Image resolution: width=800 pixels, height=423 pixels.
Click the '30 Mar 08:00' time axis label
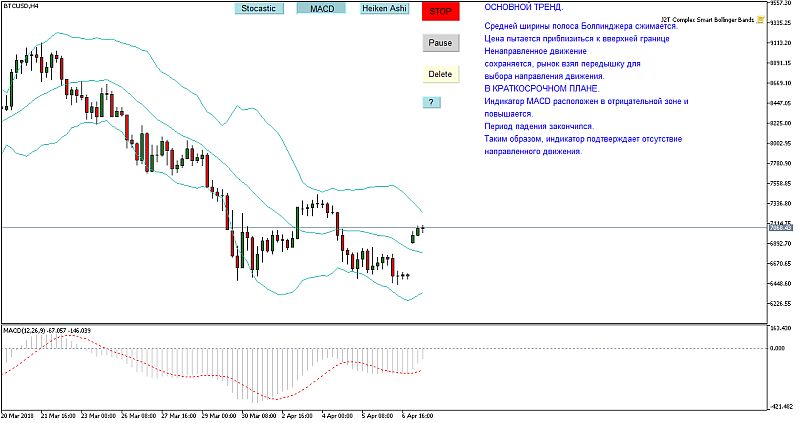tap(259, 416)
